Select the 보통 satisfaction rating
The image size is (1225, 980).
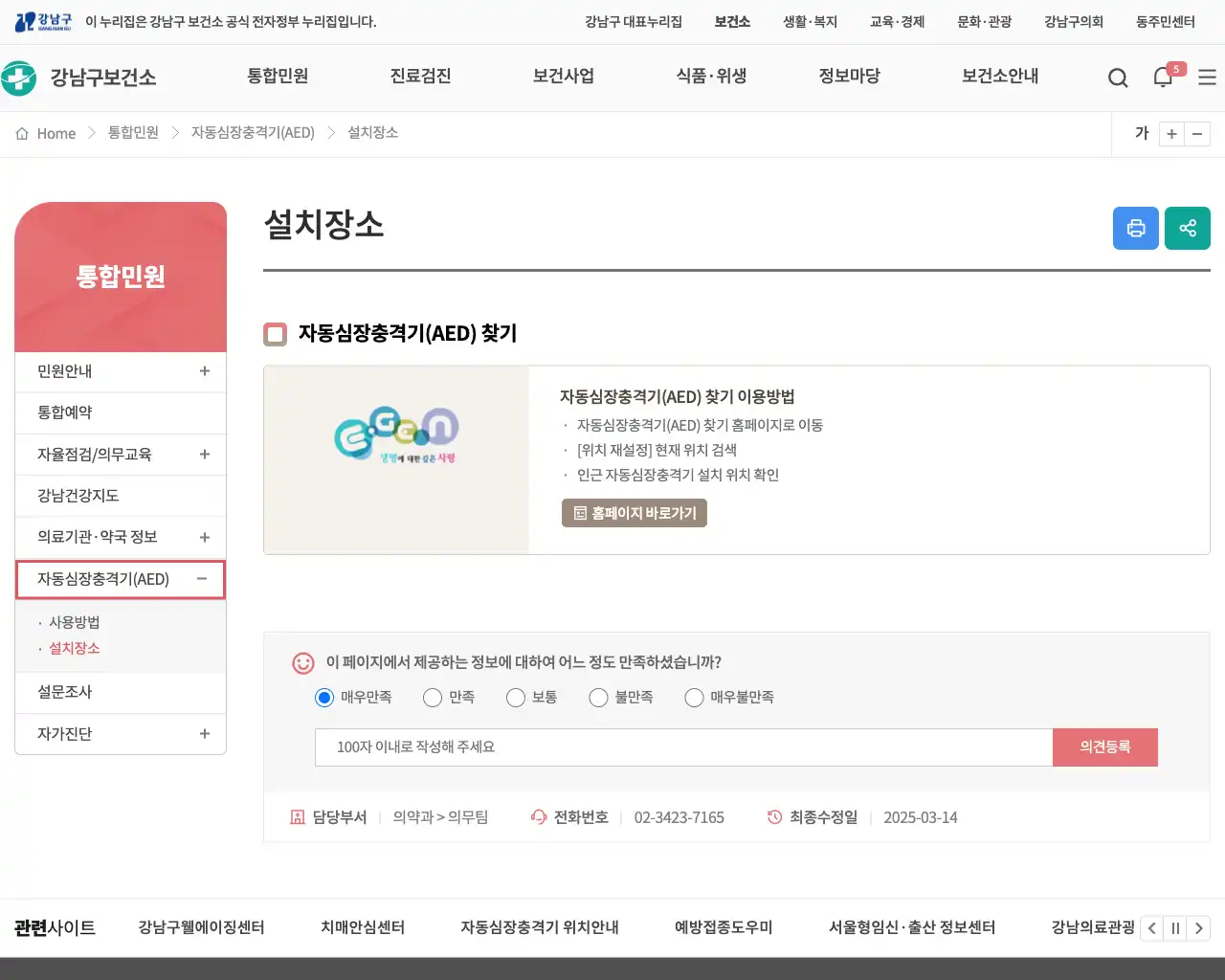point(516,697)
